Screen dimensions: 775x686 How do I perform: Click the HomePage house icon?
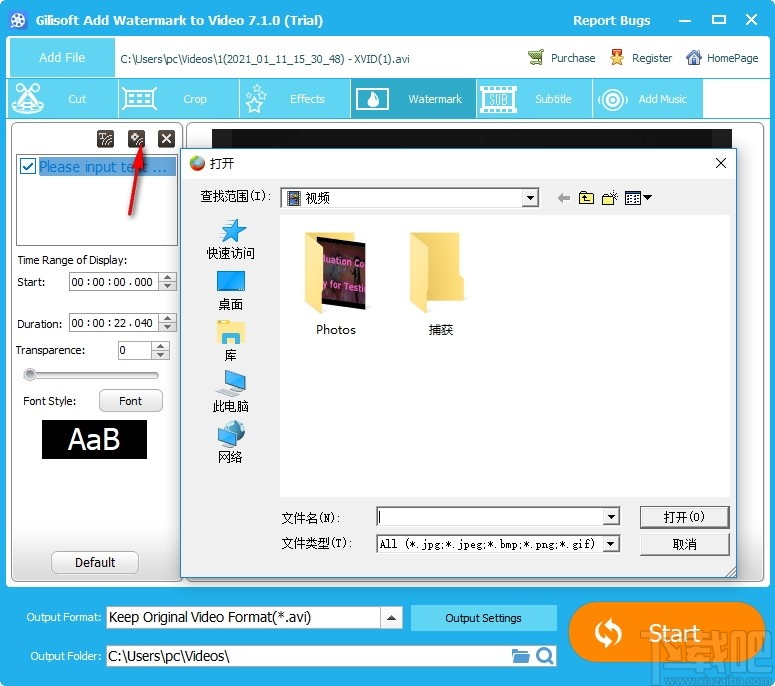(693, 58)
